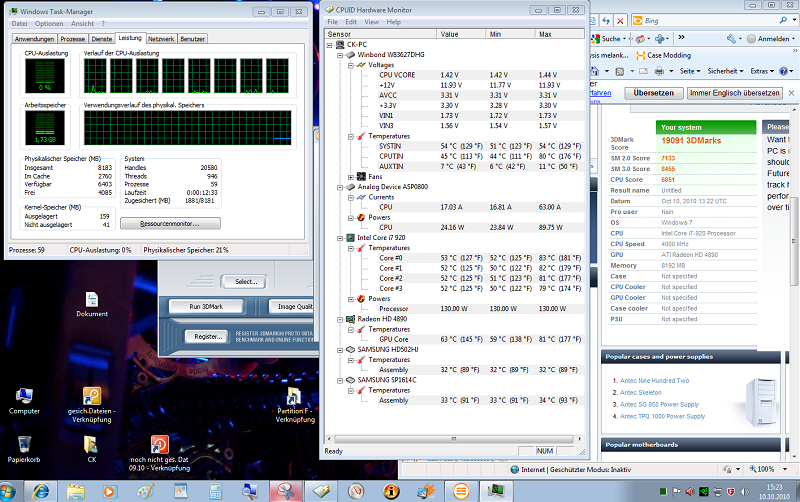Click the Register... button in 3DMark

pyautogui.click(x=208, y=337)
